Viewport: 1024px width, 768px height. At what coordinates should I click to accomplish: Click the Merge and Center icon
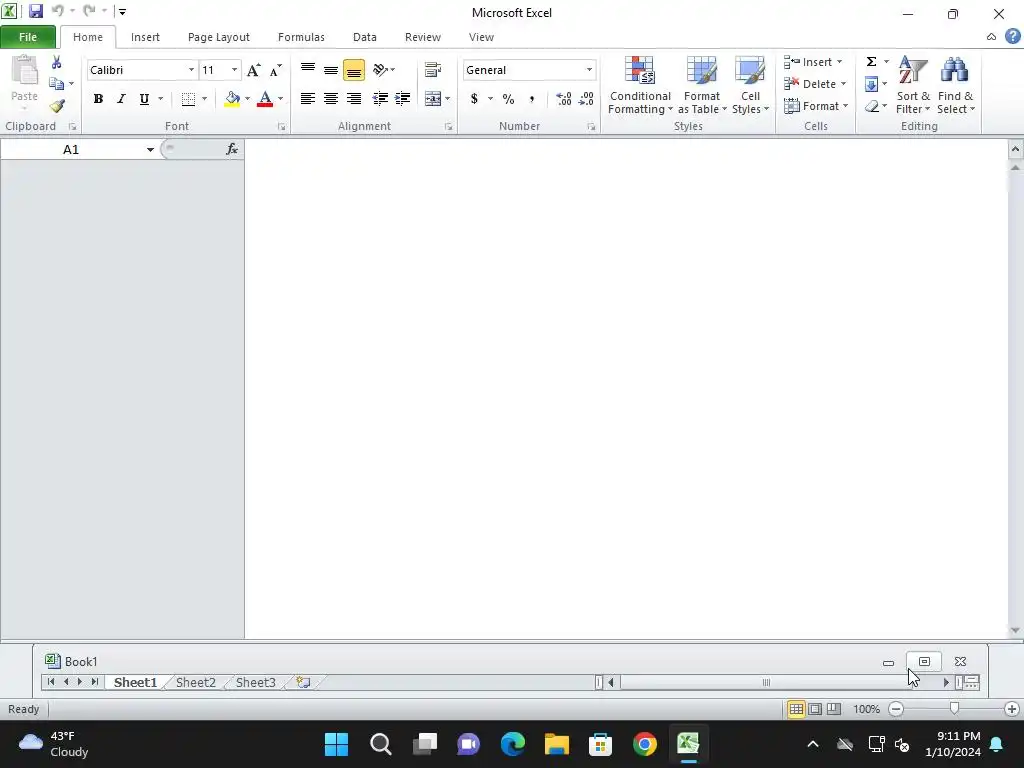432,99
